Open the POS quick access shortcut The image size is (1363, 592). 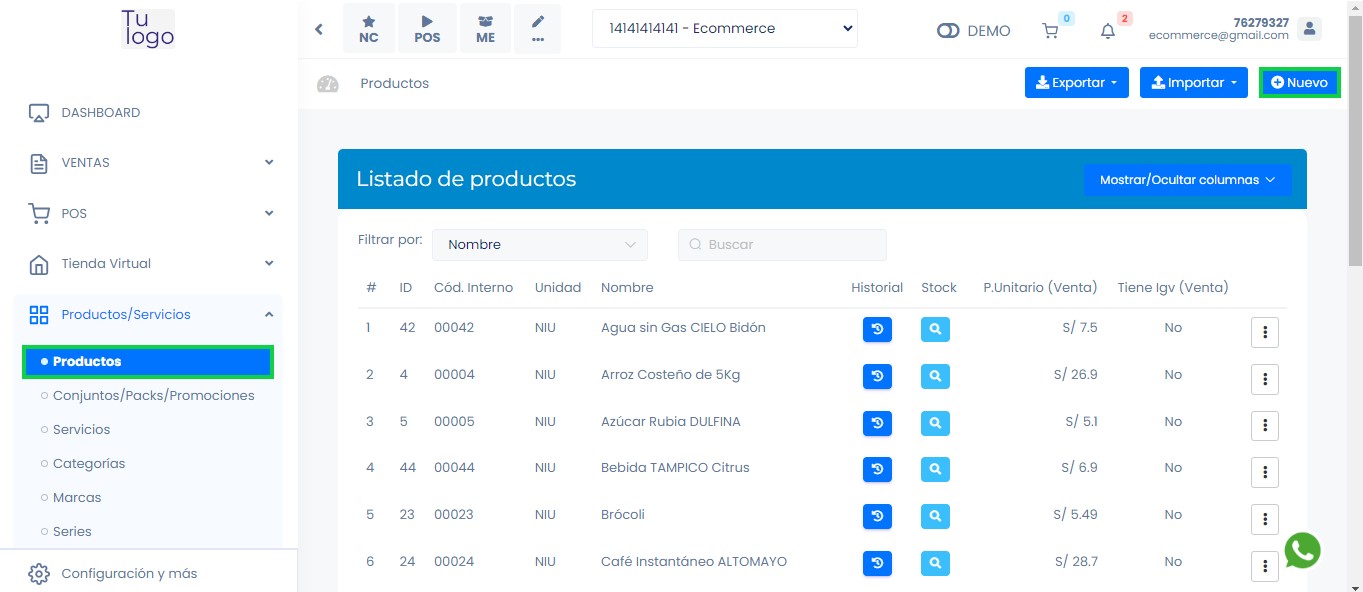pos(427,29)
